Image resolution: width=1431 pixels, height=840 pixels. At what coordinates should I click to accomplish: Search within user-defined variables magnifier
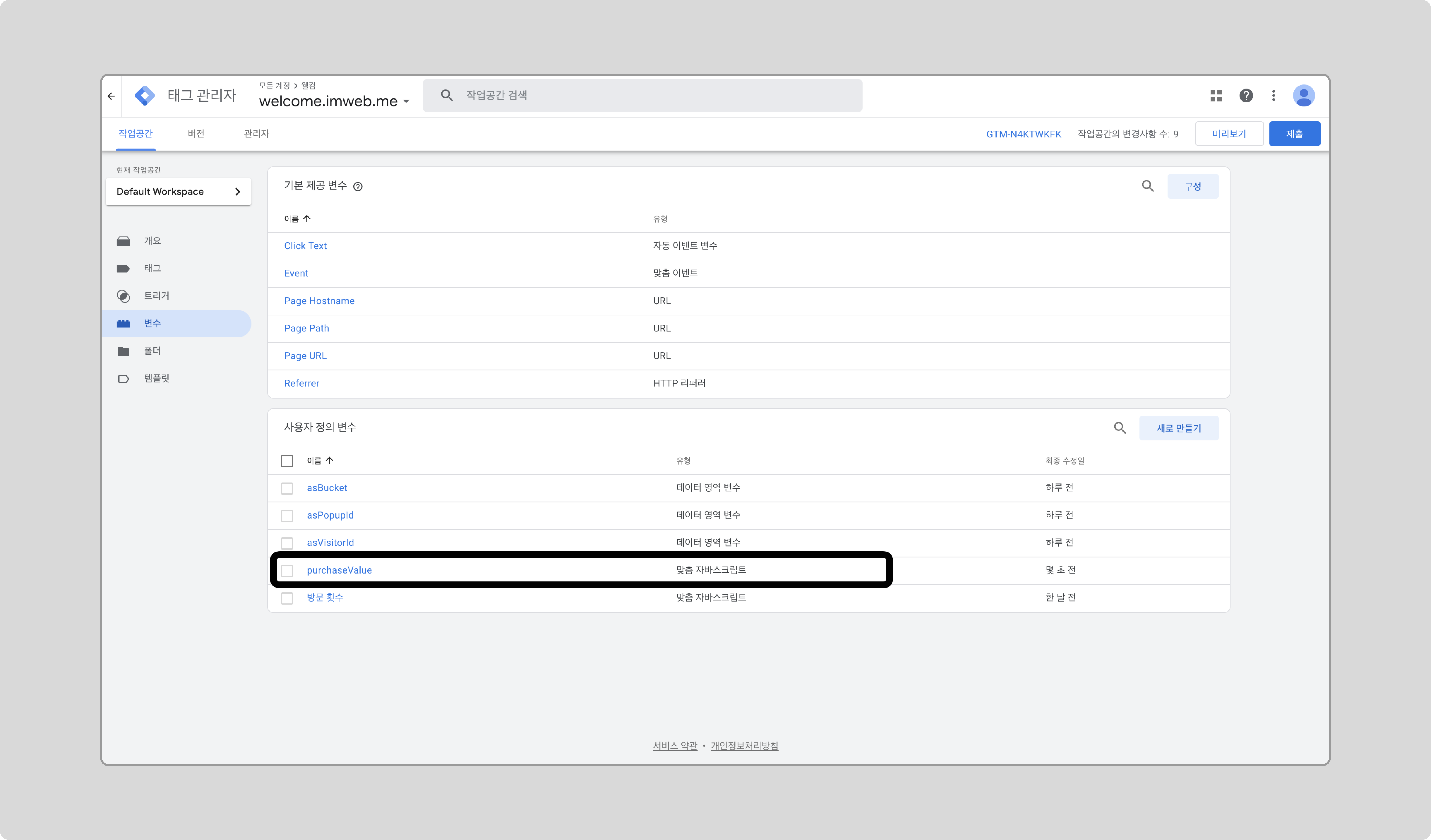pos(1120,428)
